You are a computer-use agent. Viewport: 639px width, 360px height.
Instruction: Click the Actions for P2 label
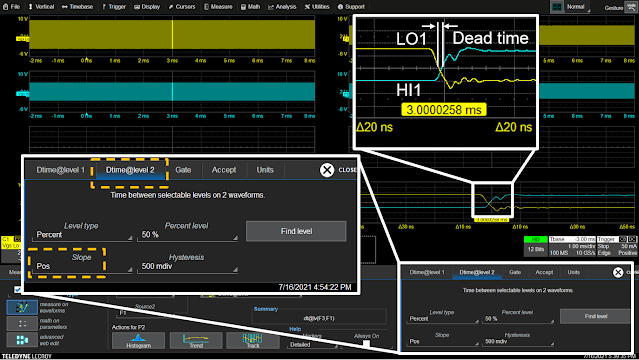128,327
